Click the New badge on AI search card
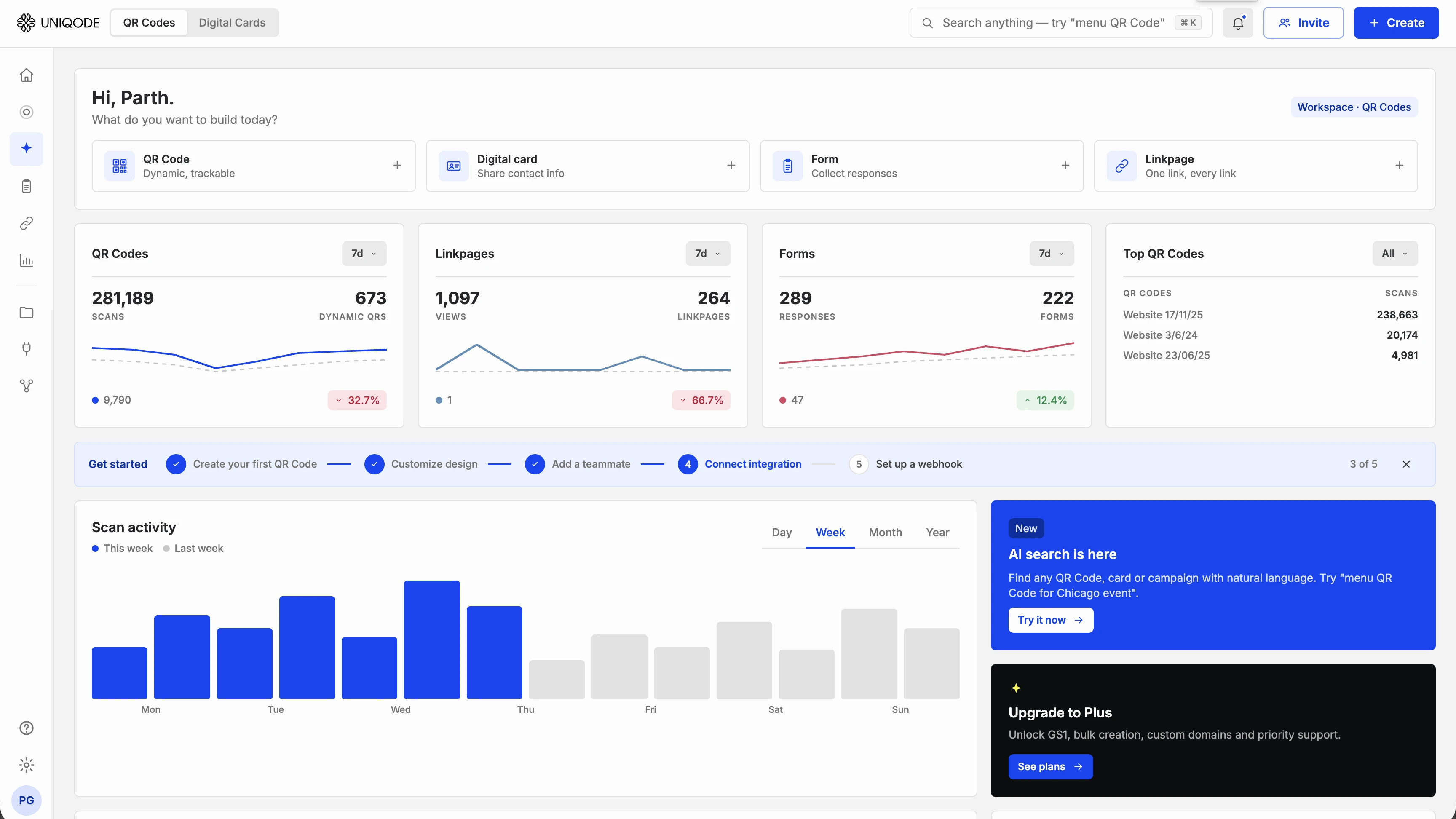The image size is (1456, 819). (x=1026, y=528)
